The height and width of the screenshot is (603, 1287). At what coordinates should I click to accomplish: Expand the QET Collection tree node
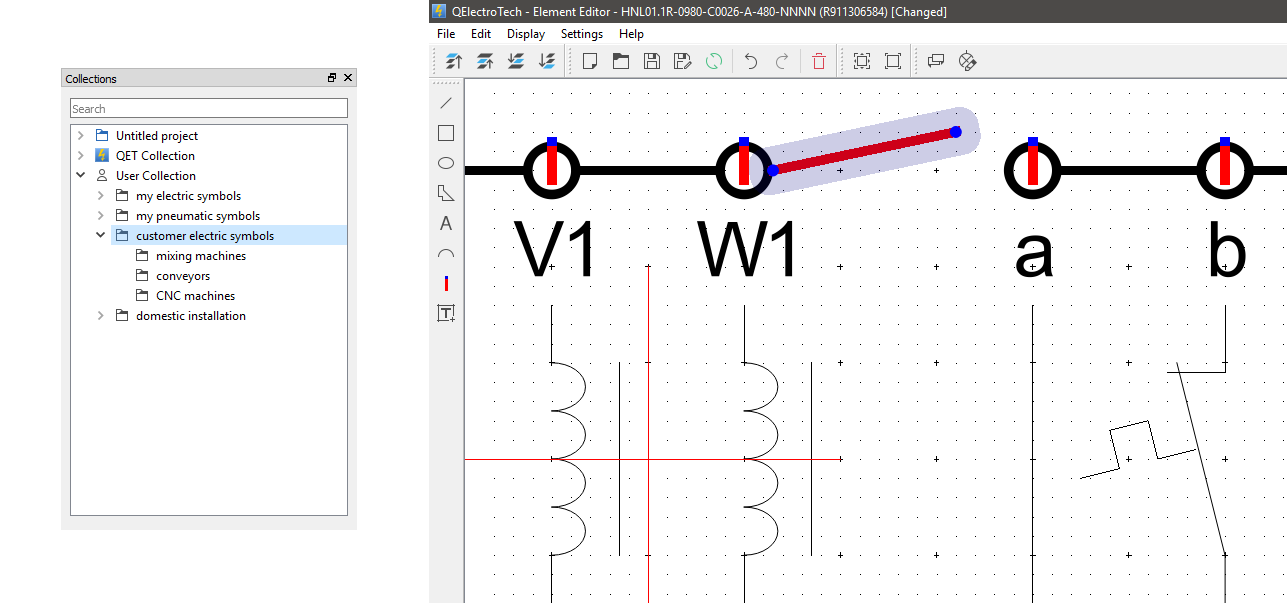(81, 155)
